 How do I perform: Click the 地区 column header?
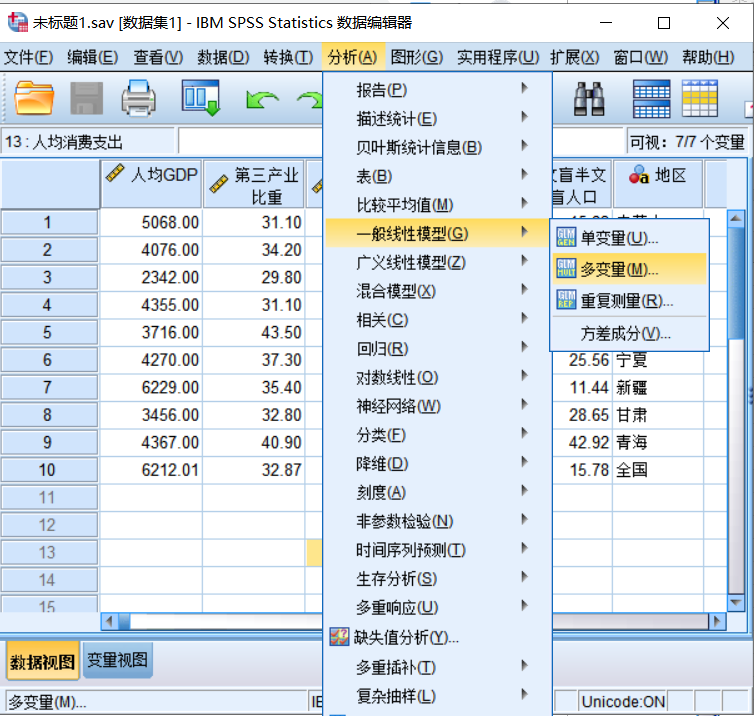click(657, 184)
